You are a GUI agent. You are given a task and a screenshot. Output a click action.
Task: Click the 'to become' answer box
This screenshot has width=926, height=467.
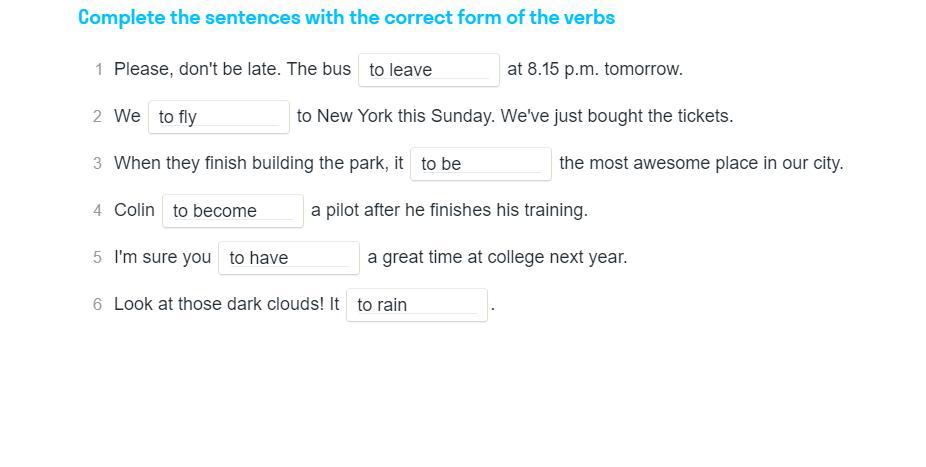(232, 211)
